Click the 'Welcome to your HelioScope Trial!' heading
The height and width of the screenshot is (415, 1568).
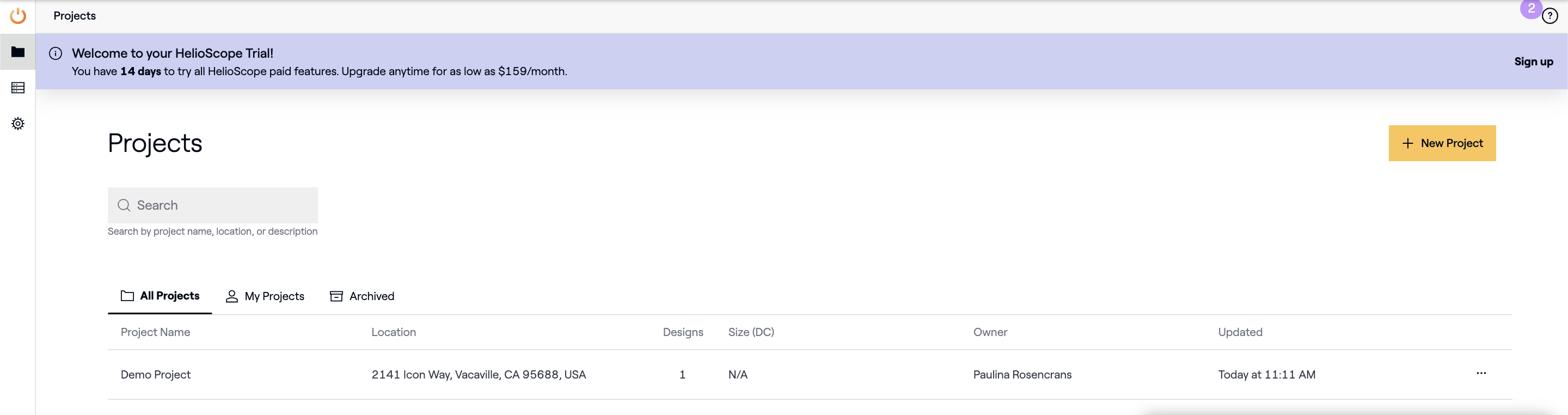172,53
